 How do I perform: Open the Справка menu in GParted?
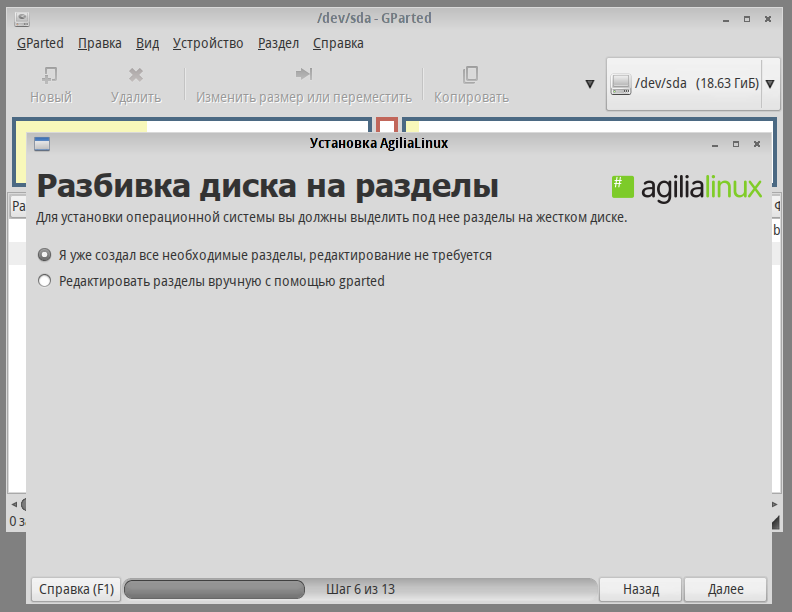tap(338, 43)
